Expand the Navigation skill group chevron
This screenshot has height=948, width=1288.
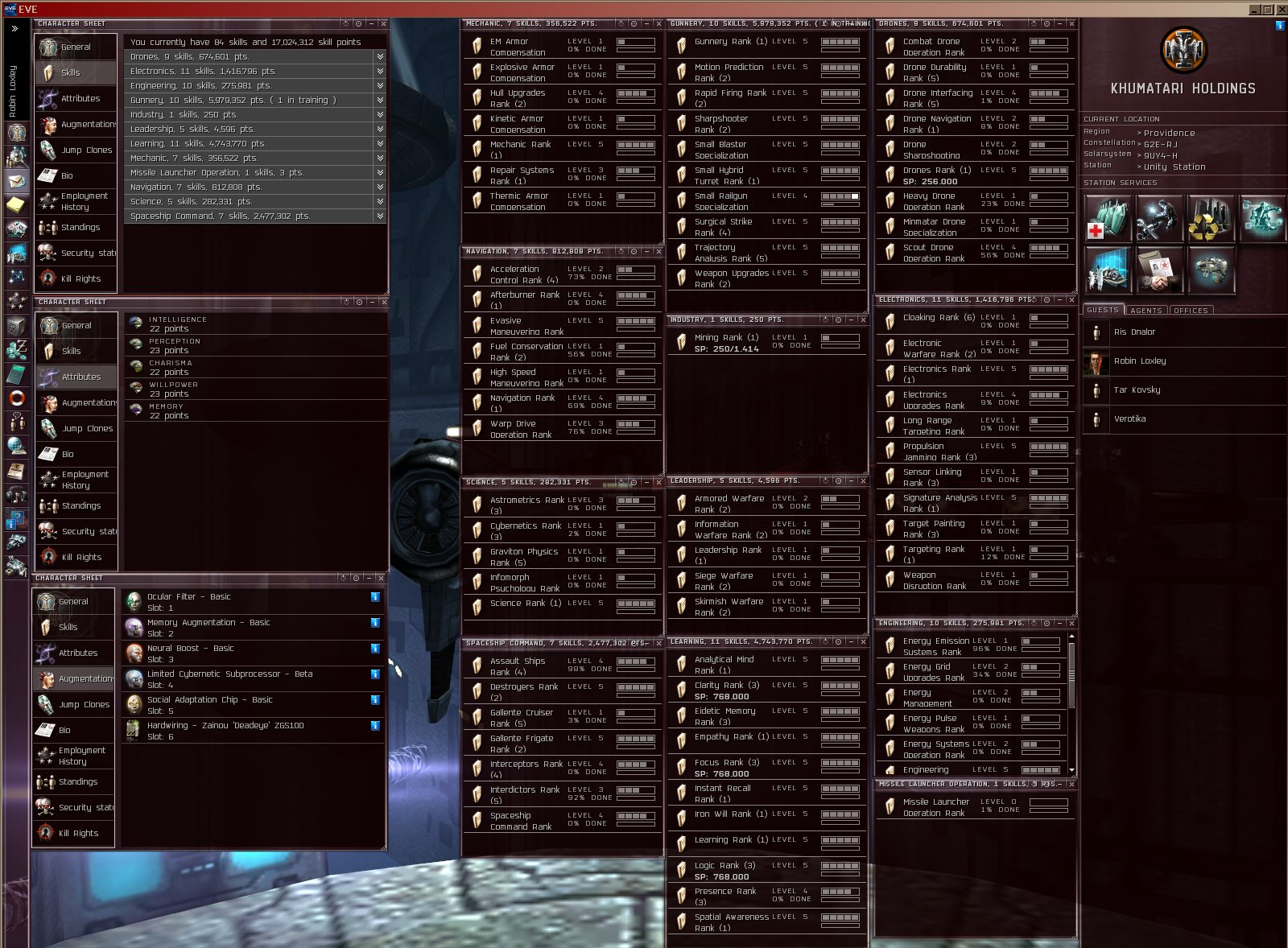tap(380, 188)
